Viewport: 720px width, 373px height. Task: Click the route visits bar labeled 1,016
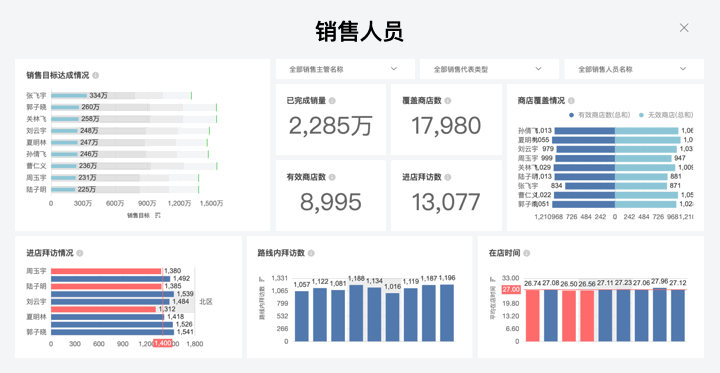pyautogui.click(x=393, y=317)
